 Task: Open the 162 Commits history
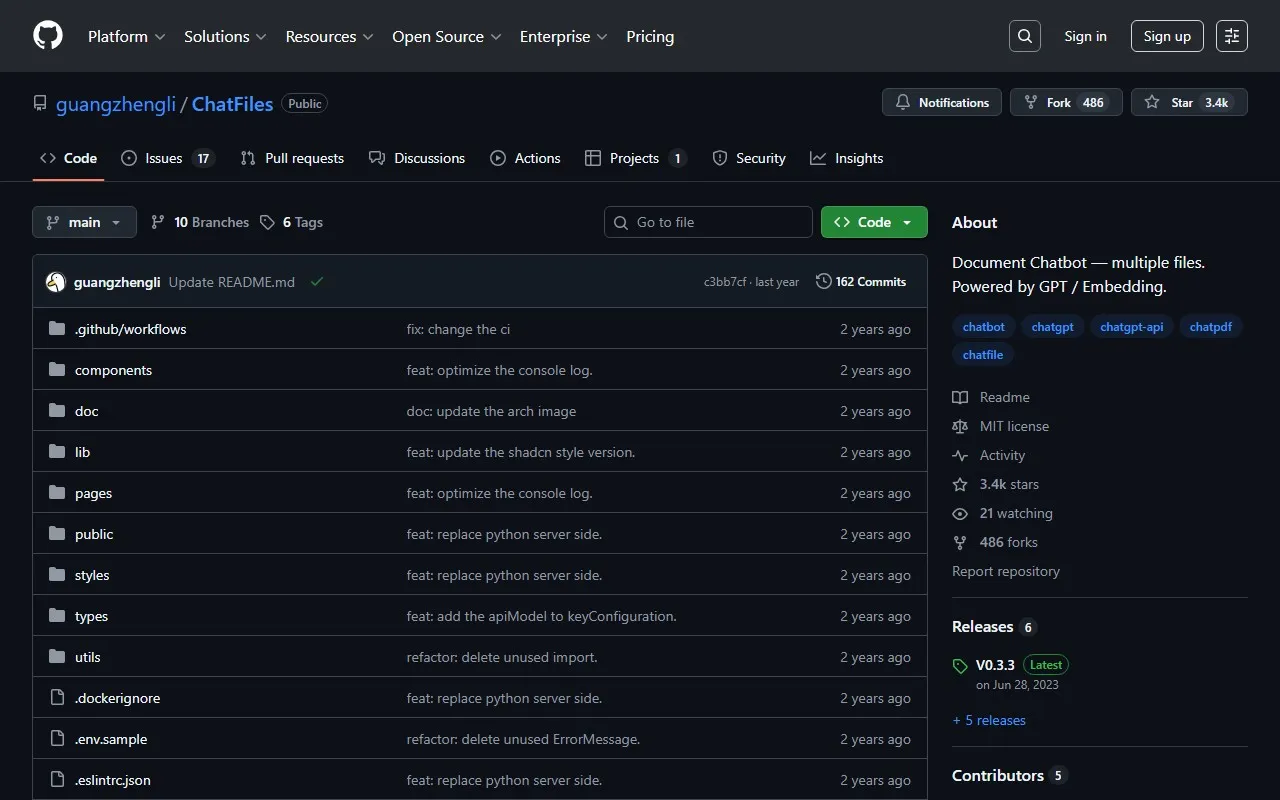click(861, 282)
